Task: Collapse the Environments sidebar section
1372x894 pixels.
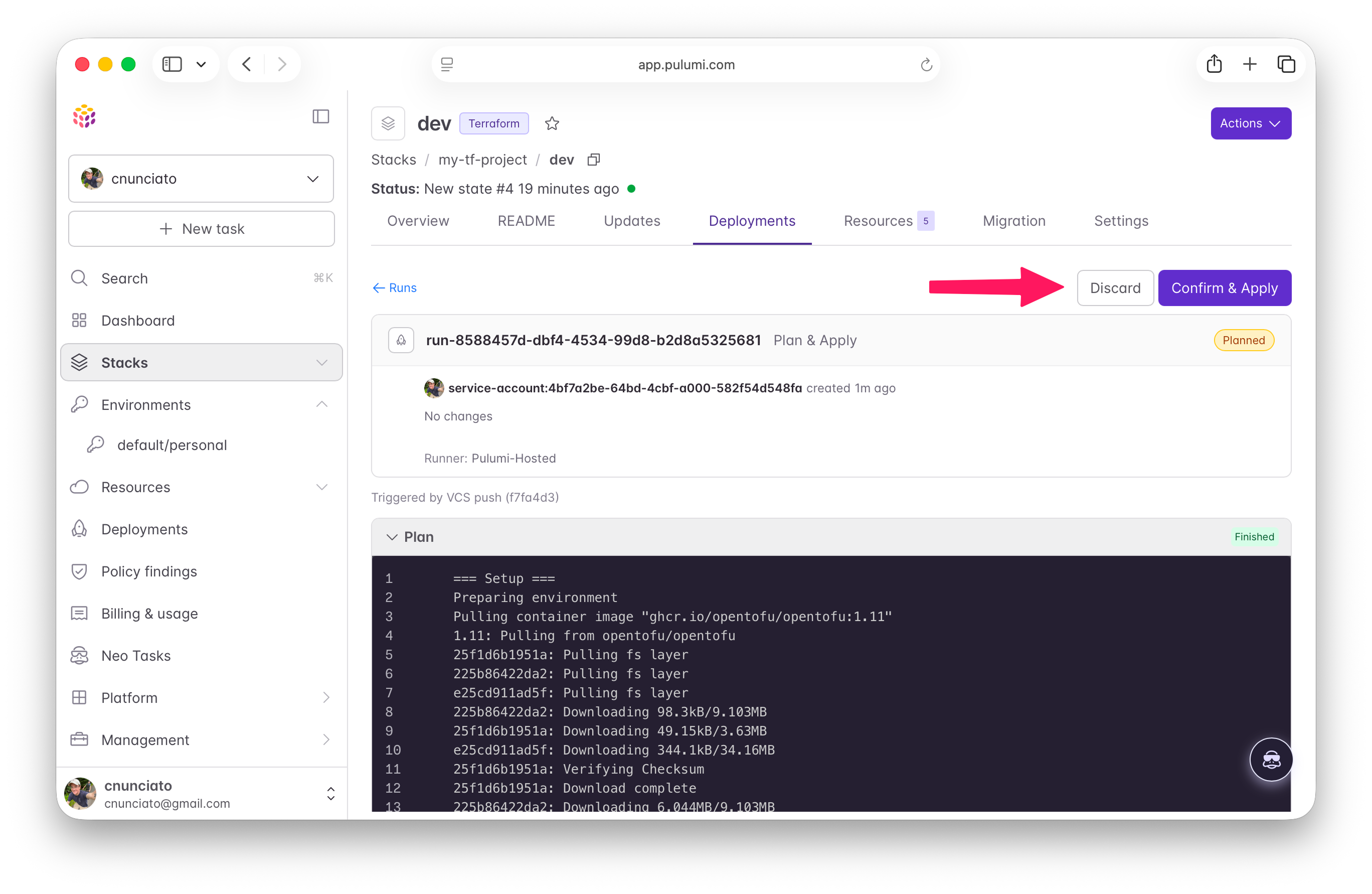Action: 321,404
